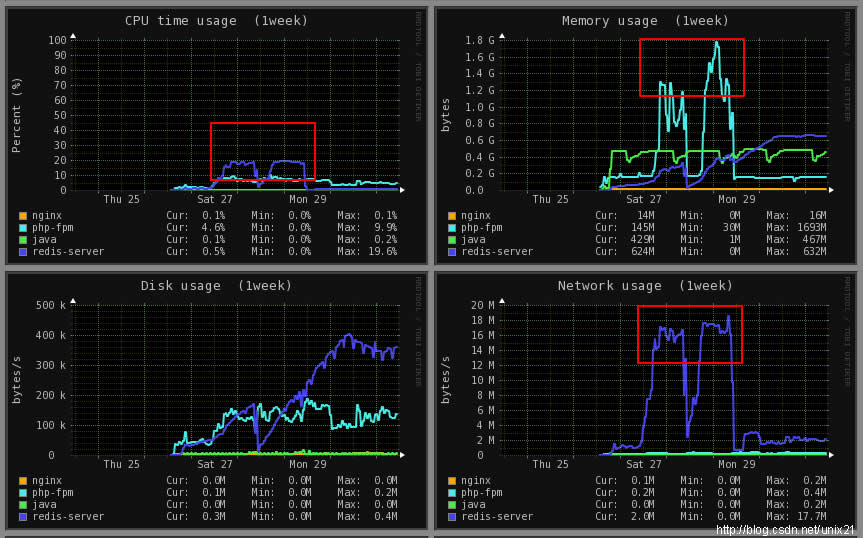Image resolution: width=863 pixels, height=538 pixels.
Task: Click the nginx orange swatch in Memory legend
Action: 452,216
